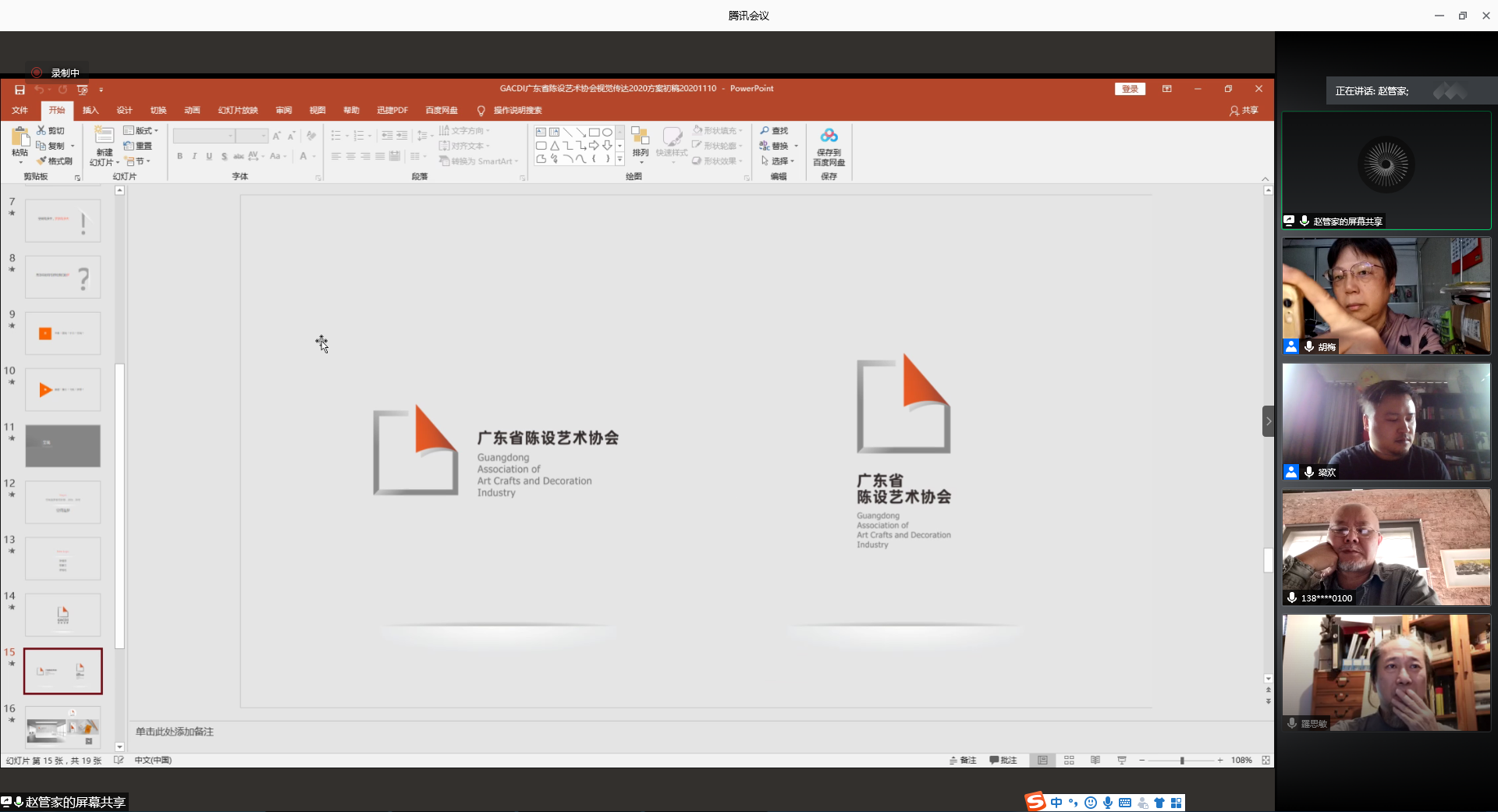
Task: Click the Login (登录) button
Action: [1130, 89]
